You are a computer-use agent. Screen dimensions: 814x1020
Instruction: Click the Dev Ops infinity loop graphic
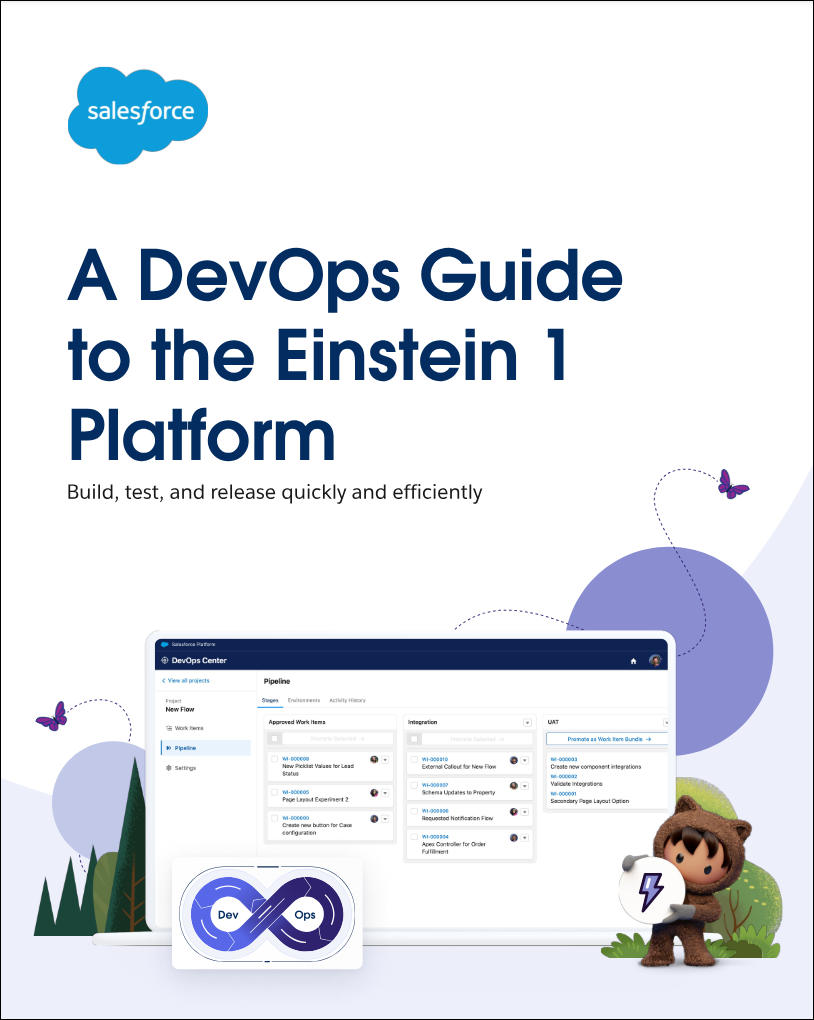[x=267, y=914]
